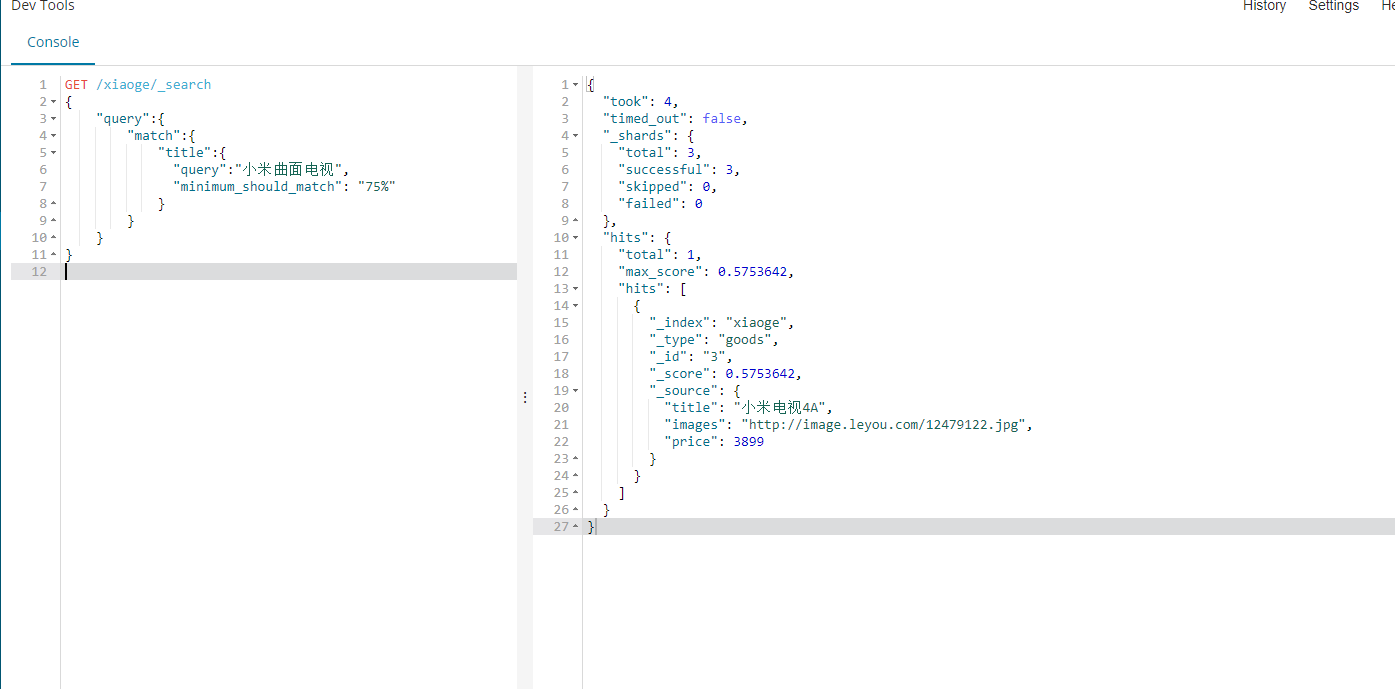Collapse the "_shards" block in response

point(575,136)
